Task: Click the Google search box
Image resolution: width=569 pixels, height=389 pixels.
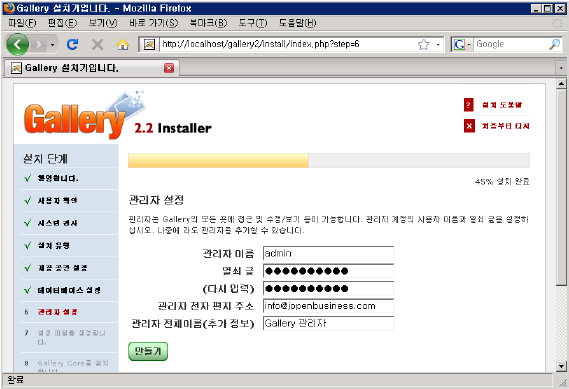Action: click(x=510, y=44)
